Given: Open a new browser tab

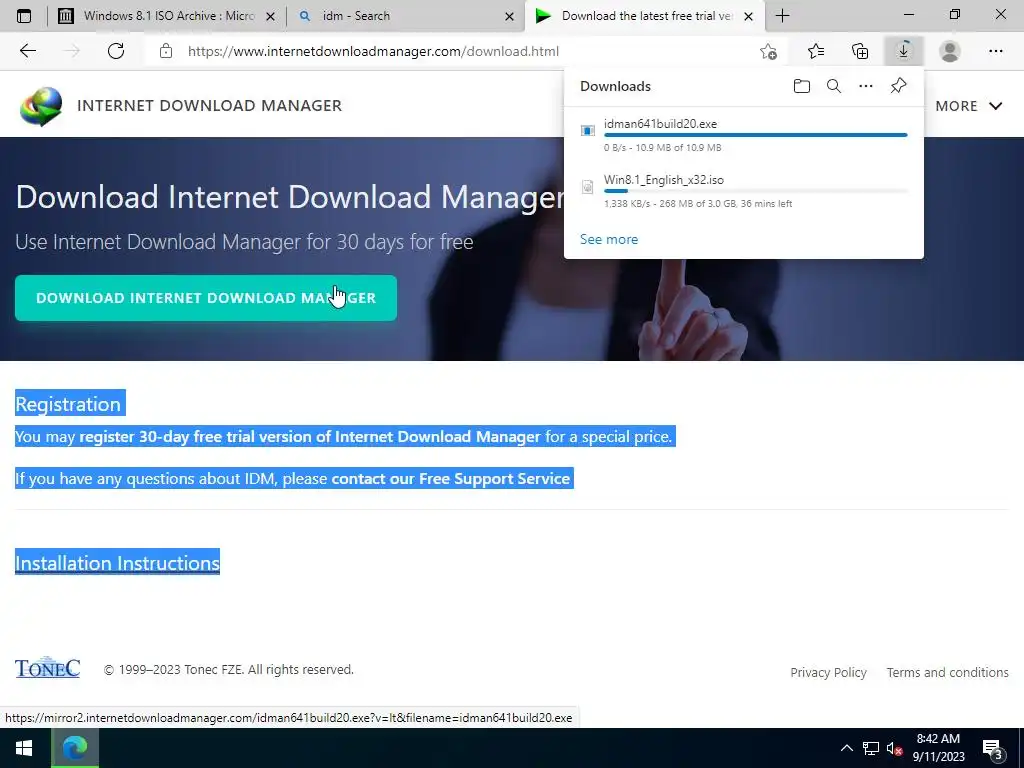Looking at the screenshot, I should (782, 16).
